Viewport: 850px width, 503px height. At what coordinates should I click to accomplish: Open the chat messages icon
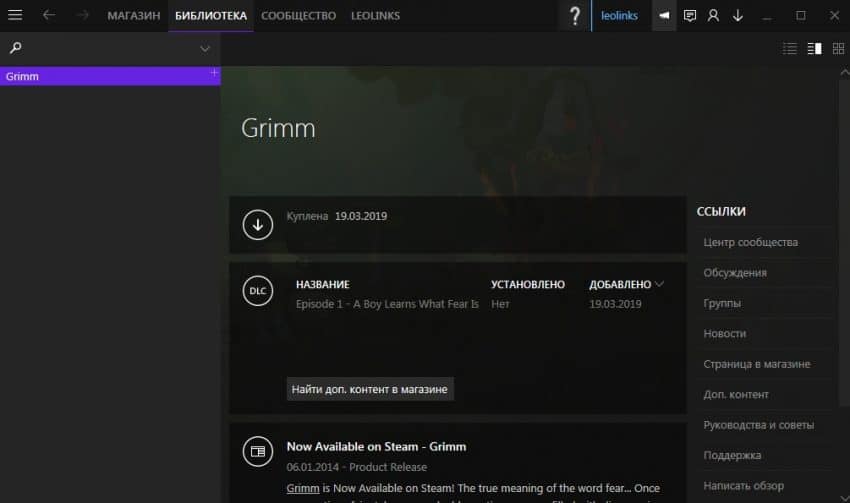pos(690,16)
